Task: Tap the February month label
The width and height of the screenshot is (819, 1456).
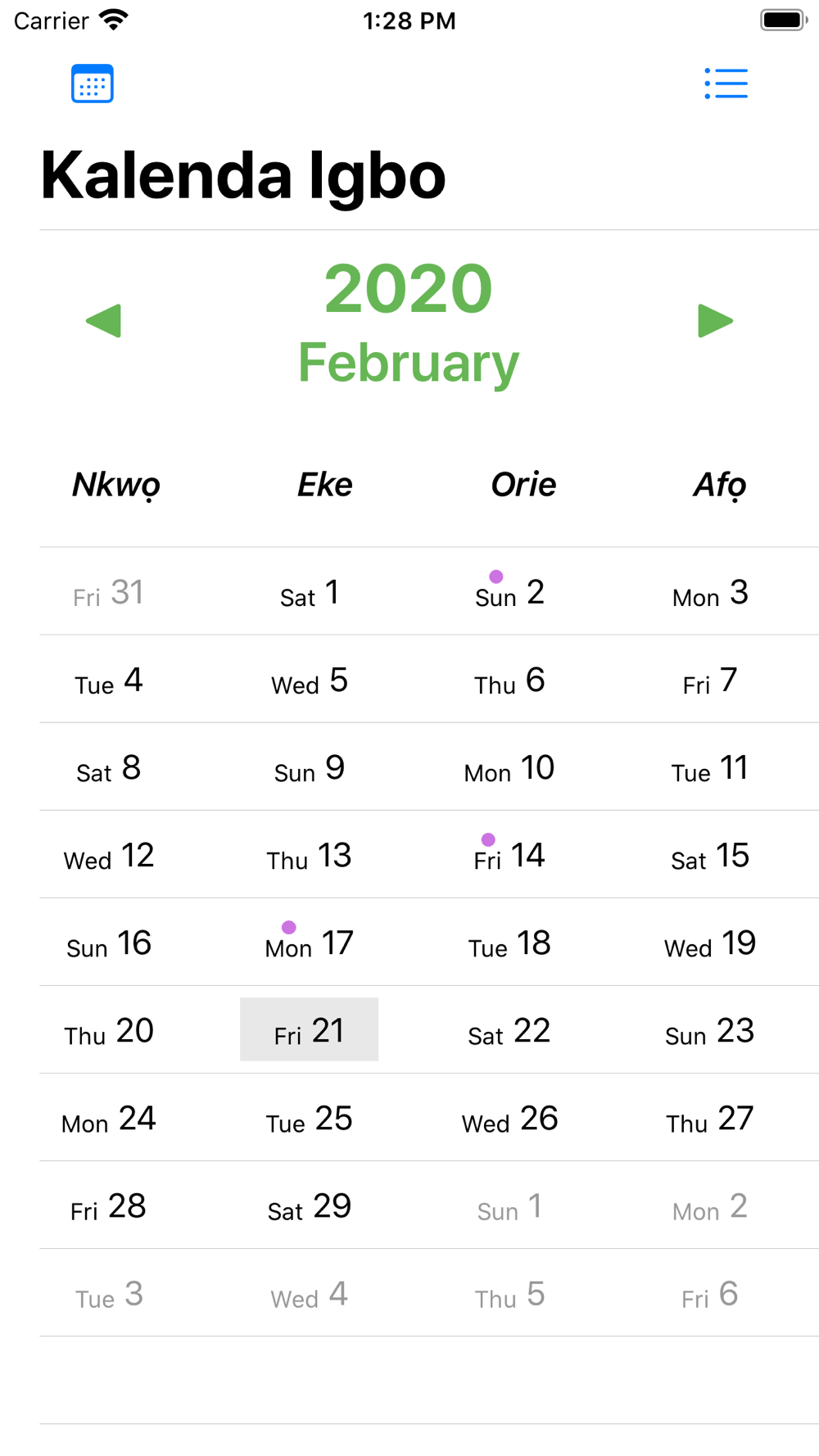Action: [x=408, y=363]
